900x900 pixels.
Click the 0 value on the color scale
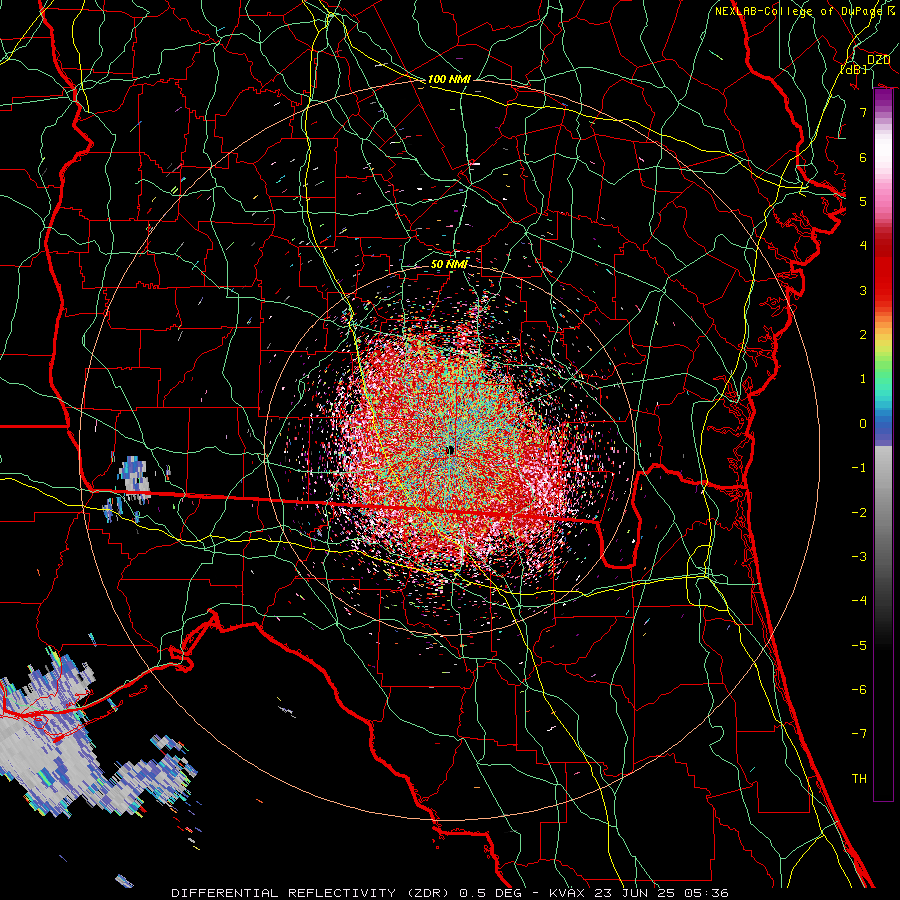[x=863, y=424]
